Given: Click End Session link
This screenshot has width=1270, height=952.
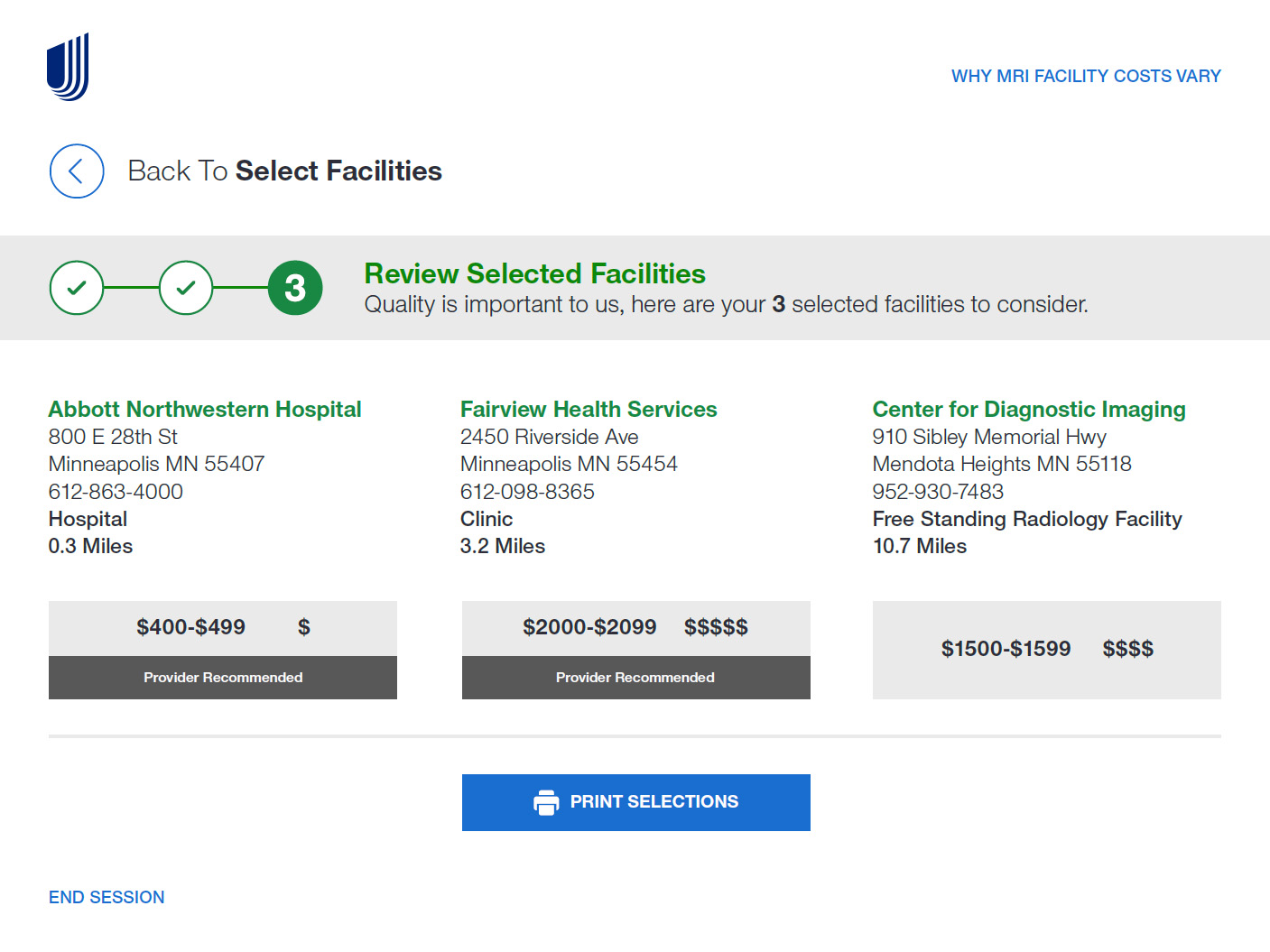Looking at the screenshot, I should (x=107, y=898).
